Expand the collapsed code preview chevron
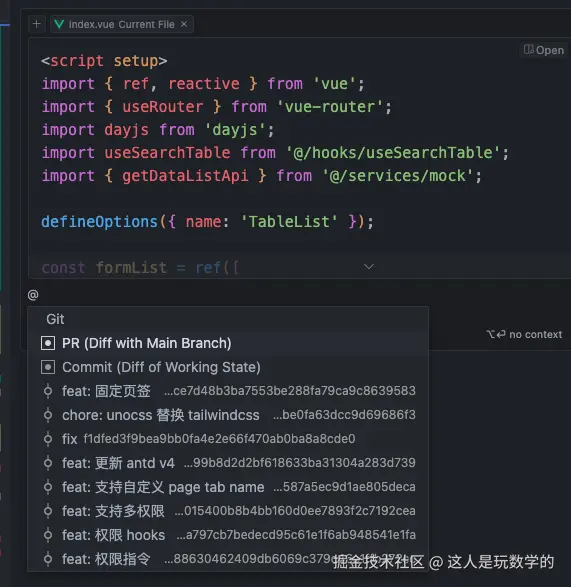 pos(369,267)
